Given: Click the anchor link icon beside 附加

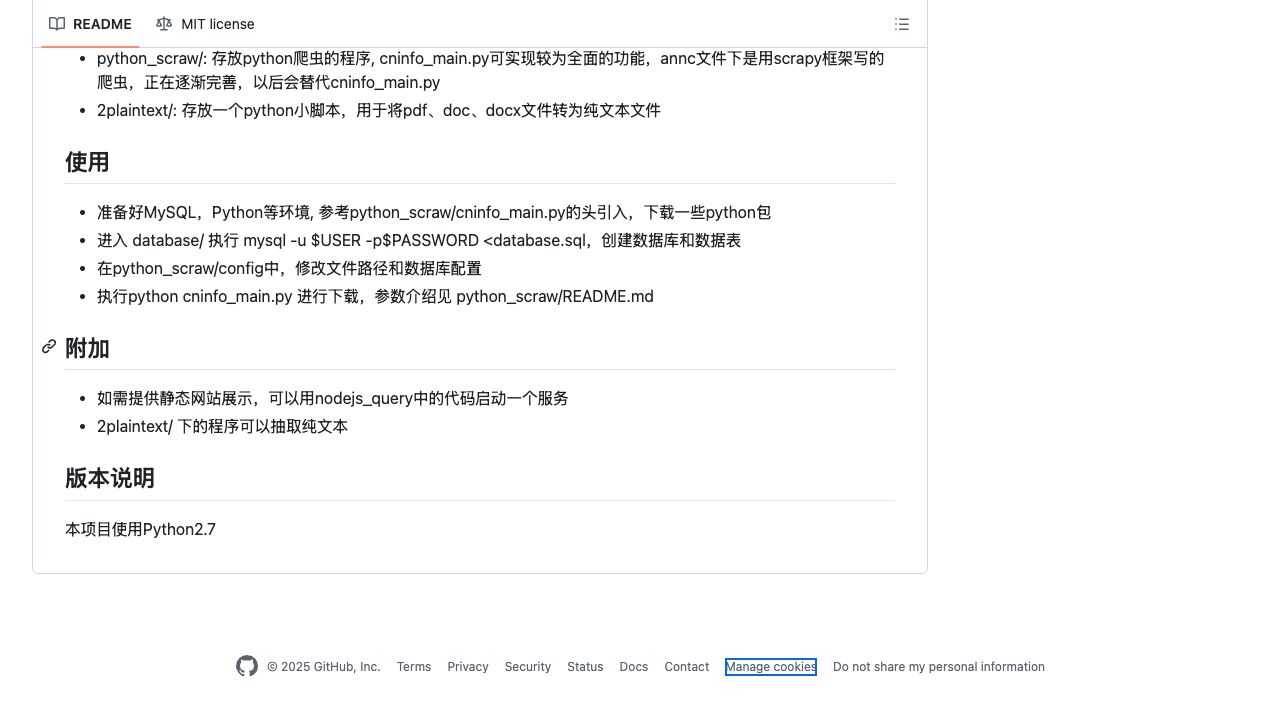Looking at the screenshot, I should click(x=49, y=347).
